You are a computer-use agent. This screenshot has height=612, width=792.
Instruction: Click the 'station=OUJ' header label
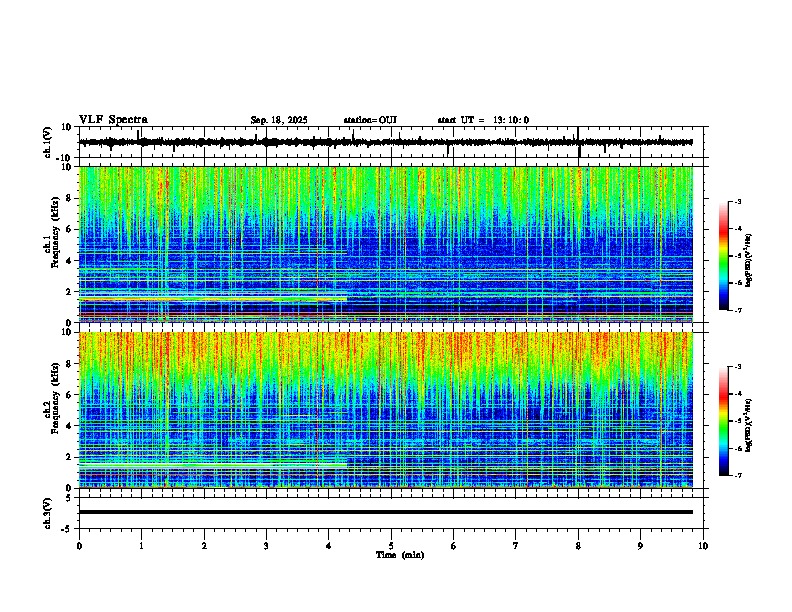click(x=370, y=120)
